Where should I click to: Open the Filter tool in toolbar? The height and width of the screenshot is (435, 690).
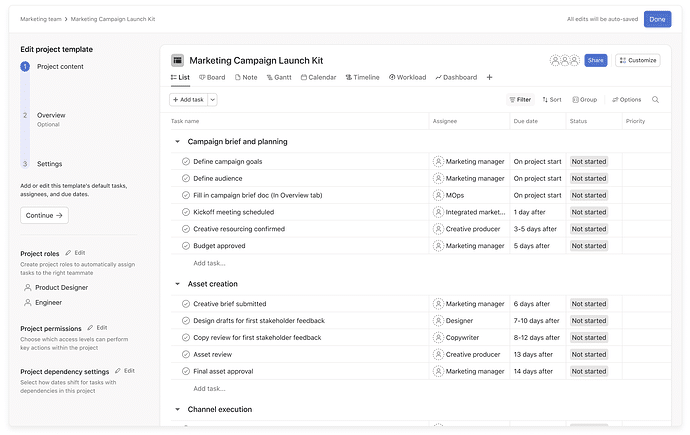[x=520, y=100]
